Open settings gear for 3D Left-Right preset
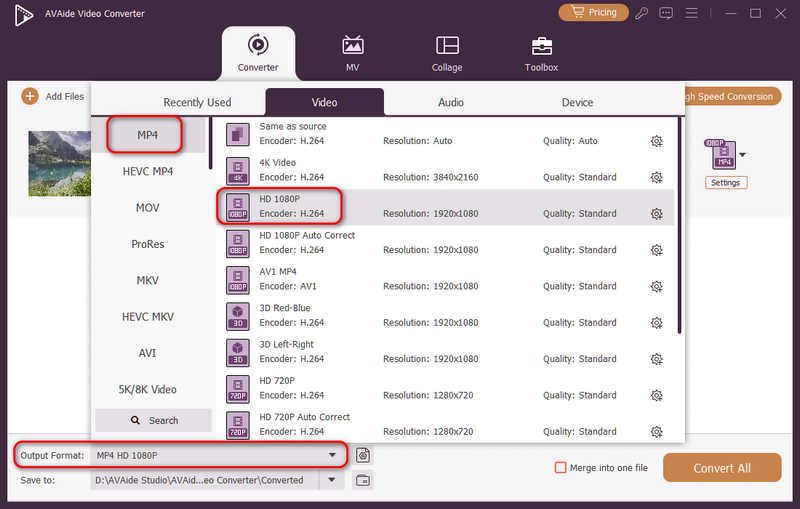Viewport: 800px width, 509px height. [x=657, y=359]
